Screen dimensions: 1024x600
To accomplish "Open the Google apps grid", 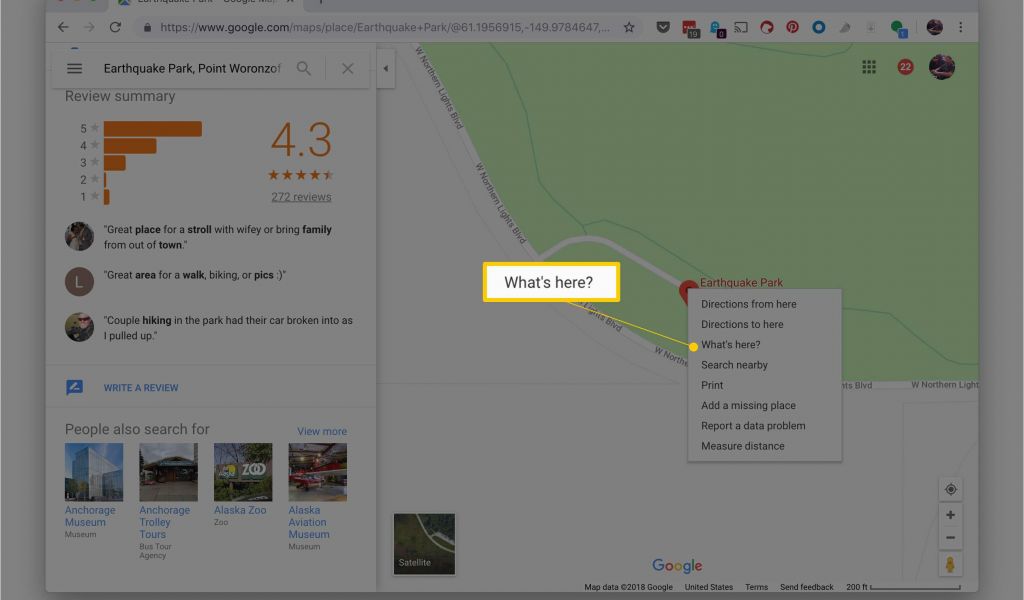I will click(869, 67).
